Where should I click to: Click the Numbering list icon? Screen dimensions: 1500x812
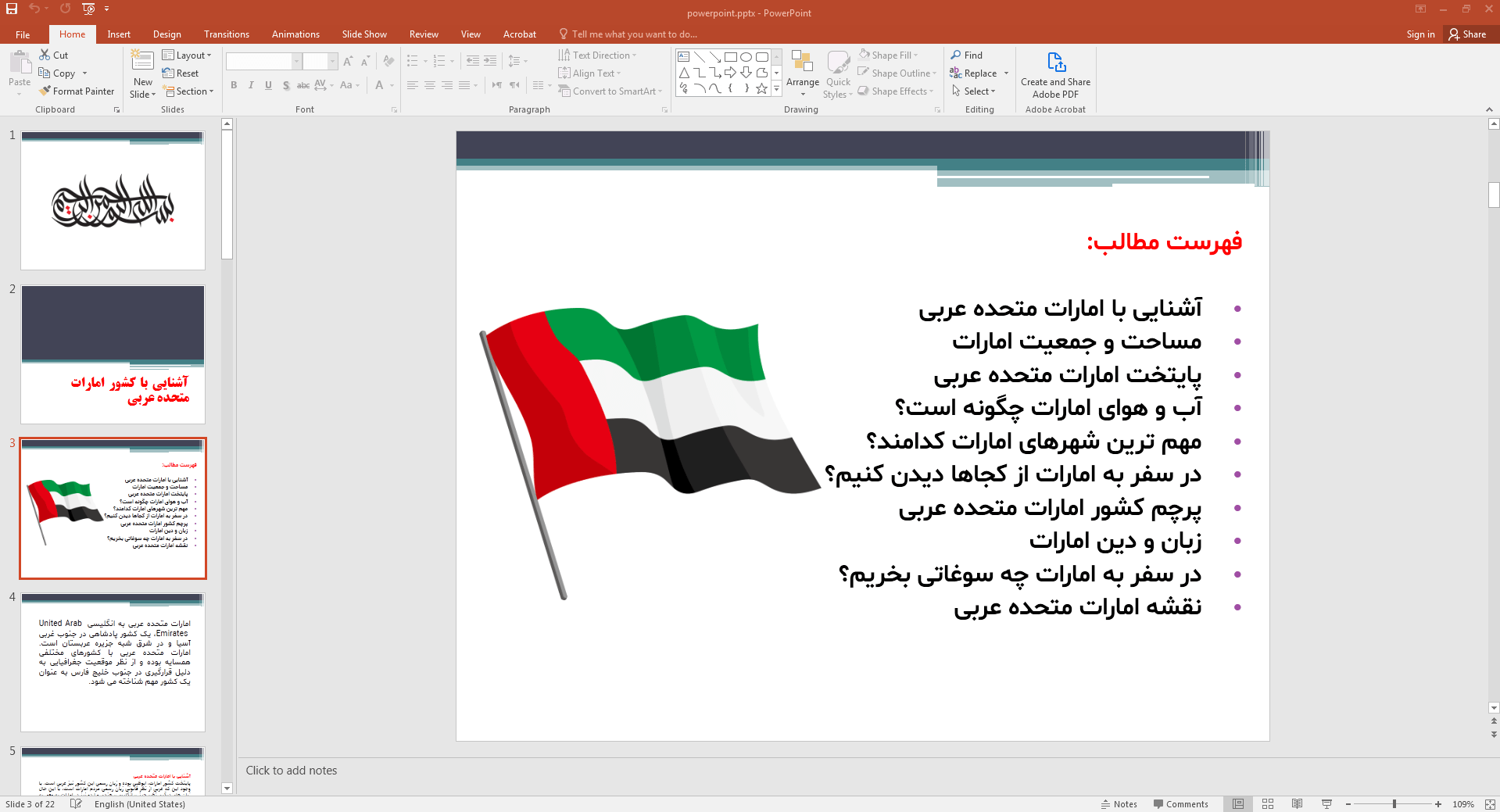point(439,61)
